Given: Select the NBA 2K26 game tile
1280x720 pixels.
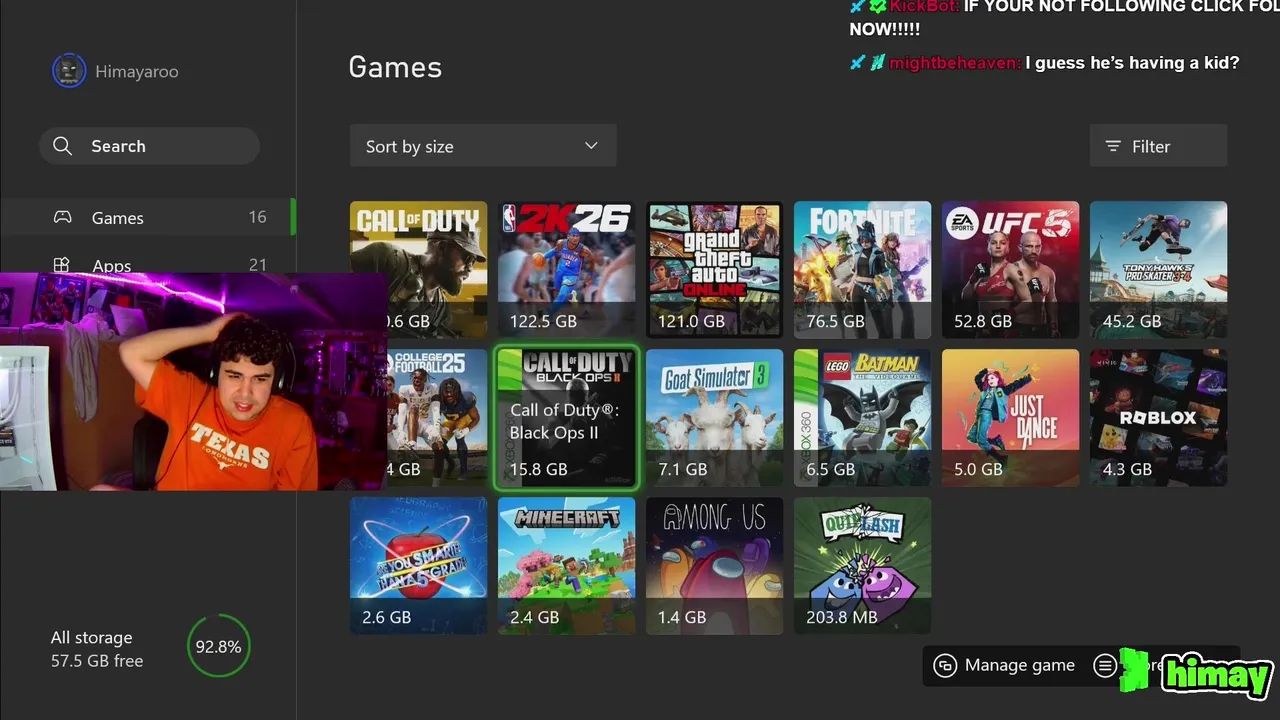Looking at the screenshot, I should pos(566,269).
